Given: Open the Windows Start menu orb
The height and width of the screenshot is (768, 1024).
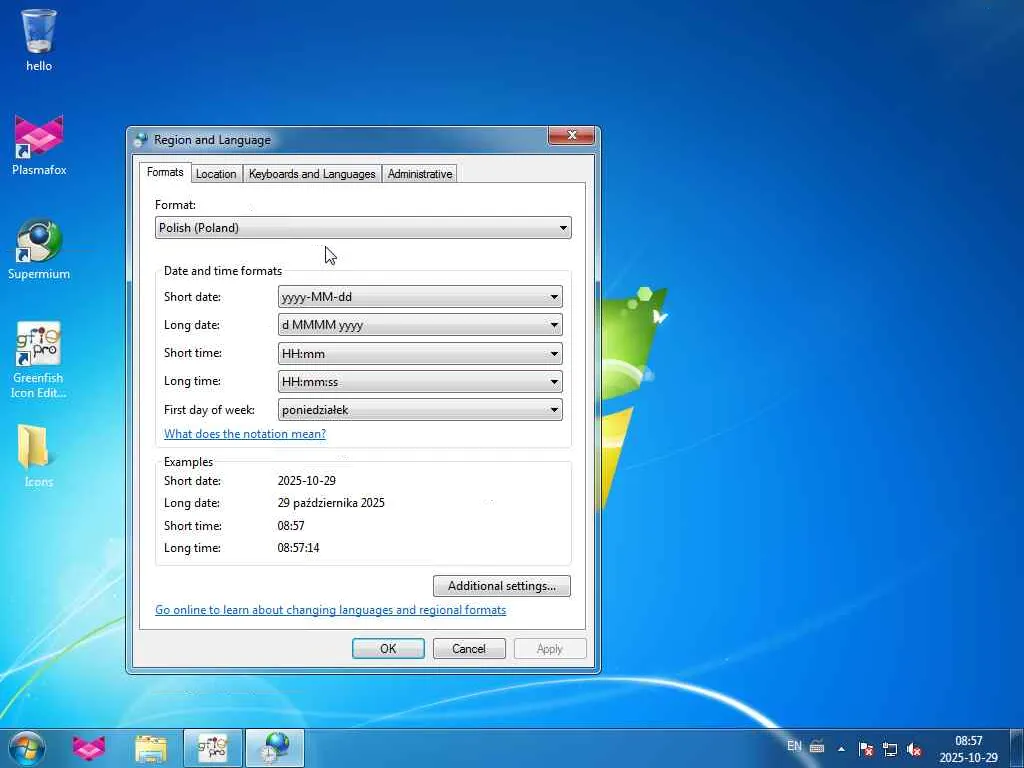Looking at the screenshot, I should (x=27, y=748).
